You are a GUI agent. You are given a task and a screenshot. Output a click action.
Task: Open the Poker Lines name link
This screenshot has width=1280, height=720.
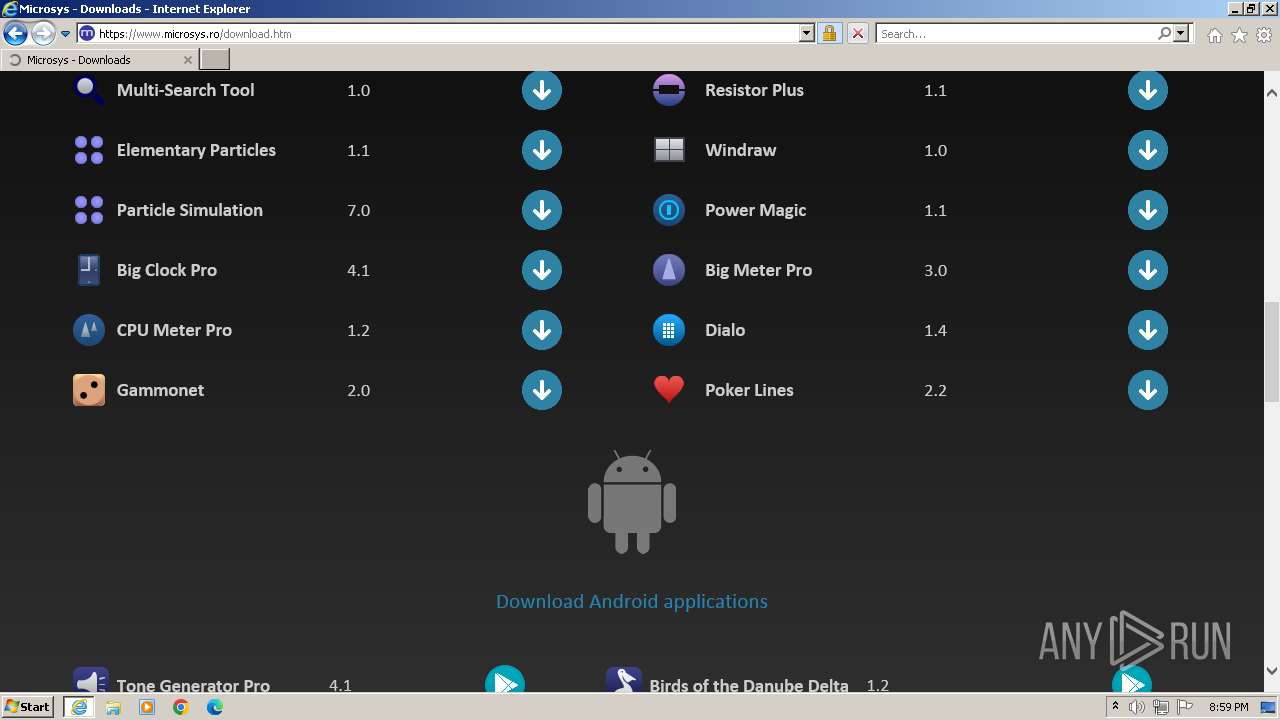click(749, 390)
